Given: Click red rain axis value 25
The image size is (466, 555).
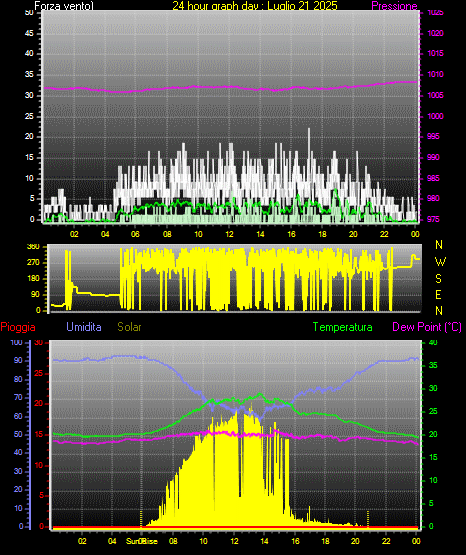Looking at the screenshot, I should (39, 373).
